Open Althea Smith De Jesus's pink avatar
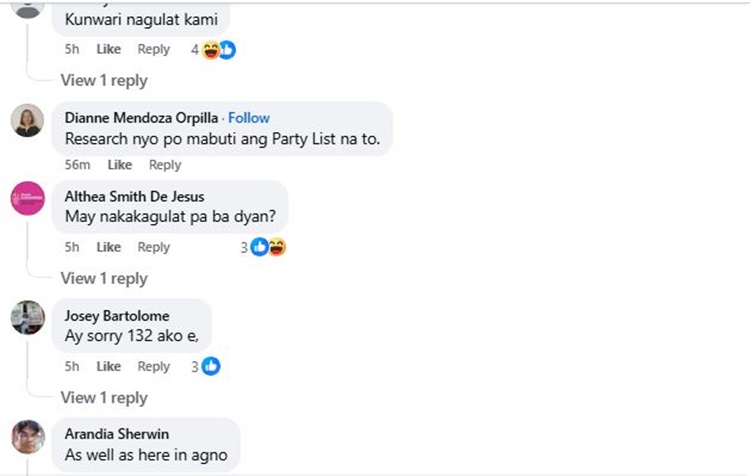Screen dimensions: 750x476 click(x=28, y=198)
